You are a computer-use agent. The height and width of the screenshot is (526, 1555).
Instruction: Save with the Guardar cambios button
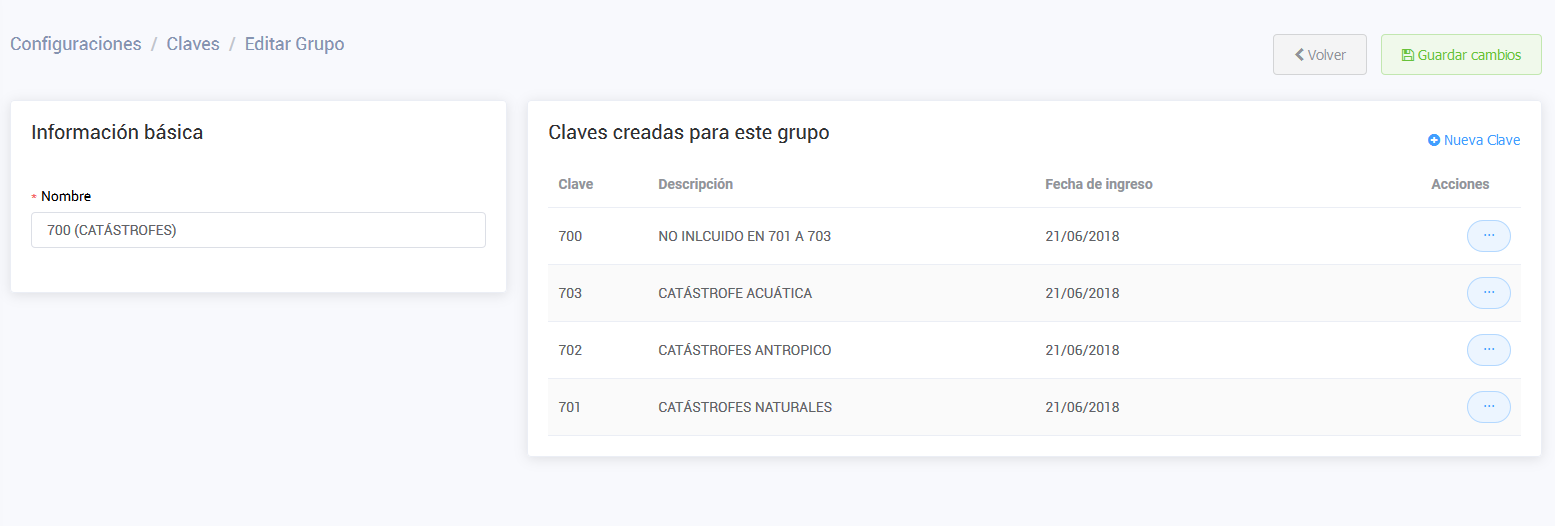tap(1461, 55)
